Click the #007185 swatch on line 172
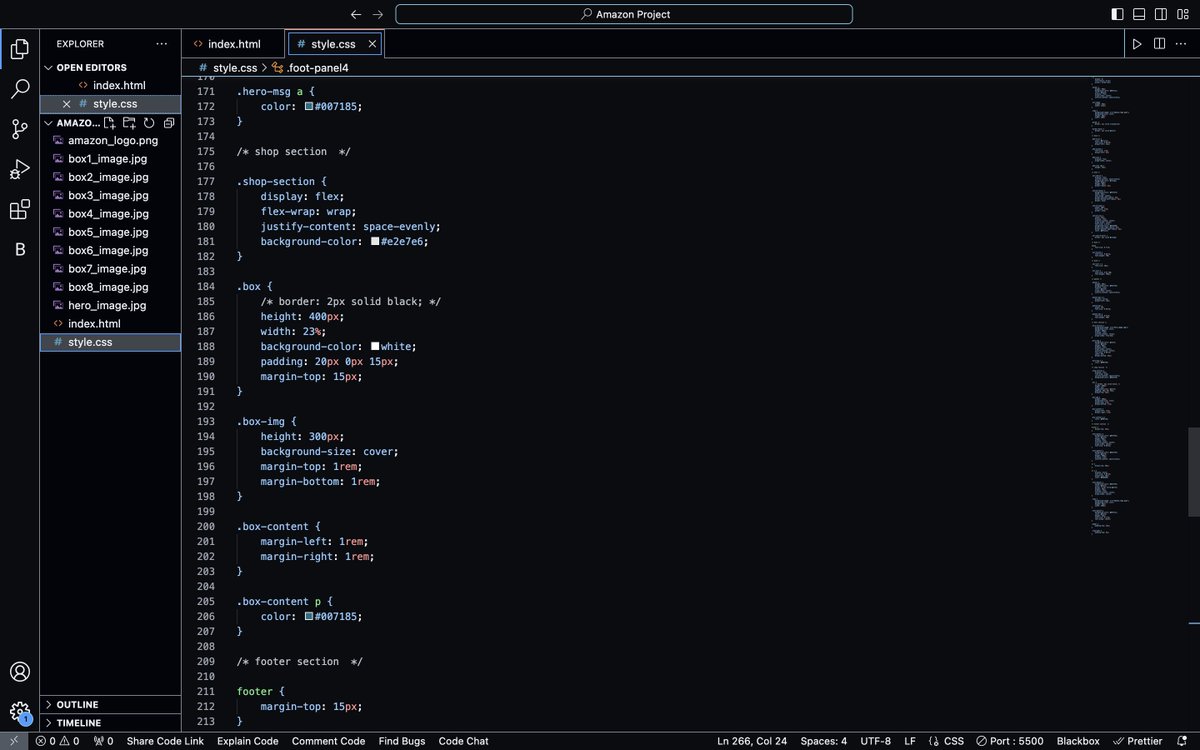 pyautogui.click(x=310, y=106)
